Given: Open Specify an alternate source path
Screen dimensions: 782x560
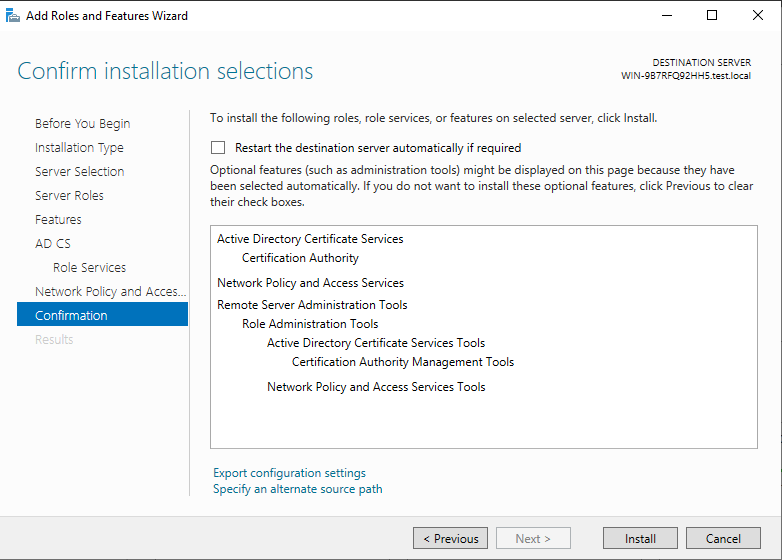Looking at the screenshot, I should tap(297, 489).
